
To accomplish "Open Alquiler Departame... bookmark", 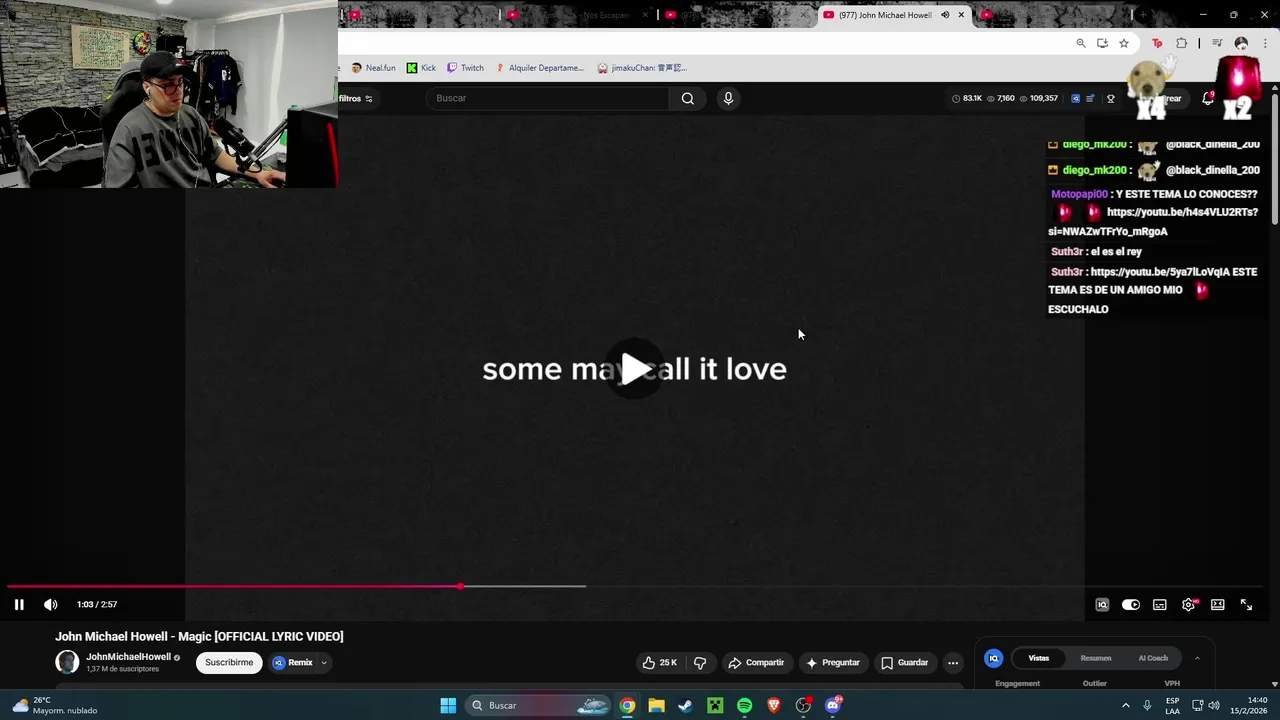I will tap(539, 68).
